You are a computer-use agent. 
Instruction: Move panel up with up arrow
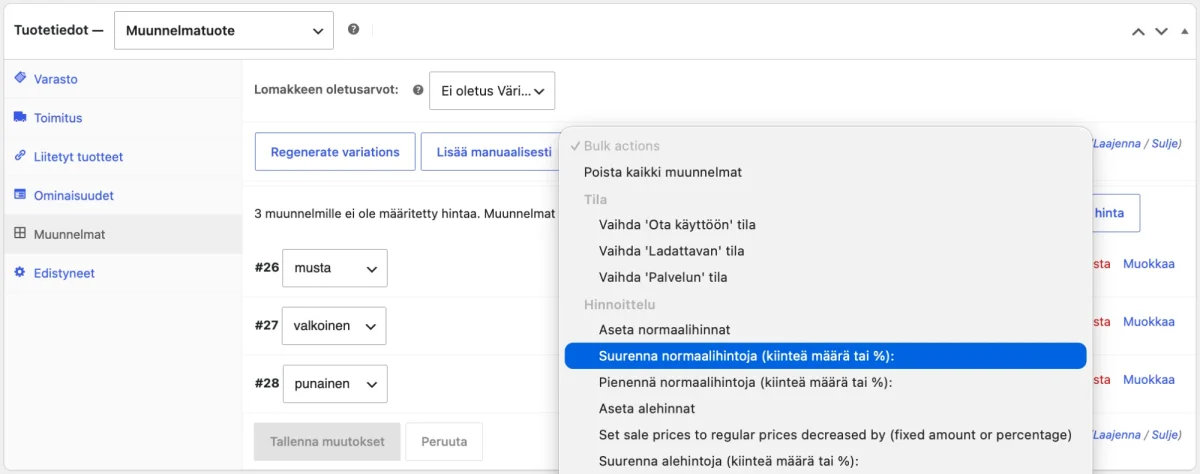tap(1138, 31)
